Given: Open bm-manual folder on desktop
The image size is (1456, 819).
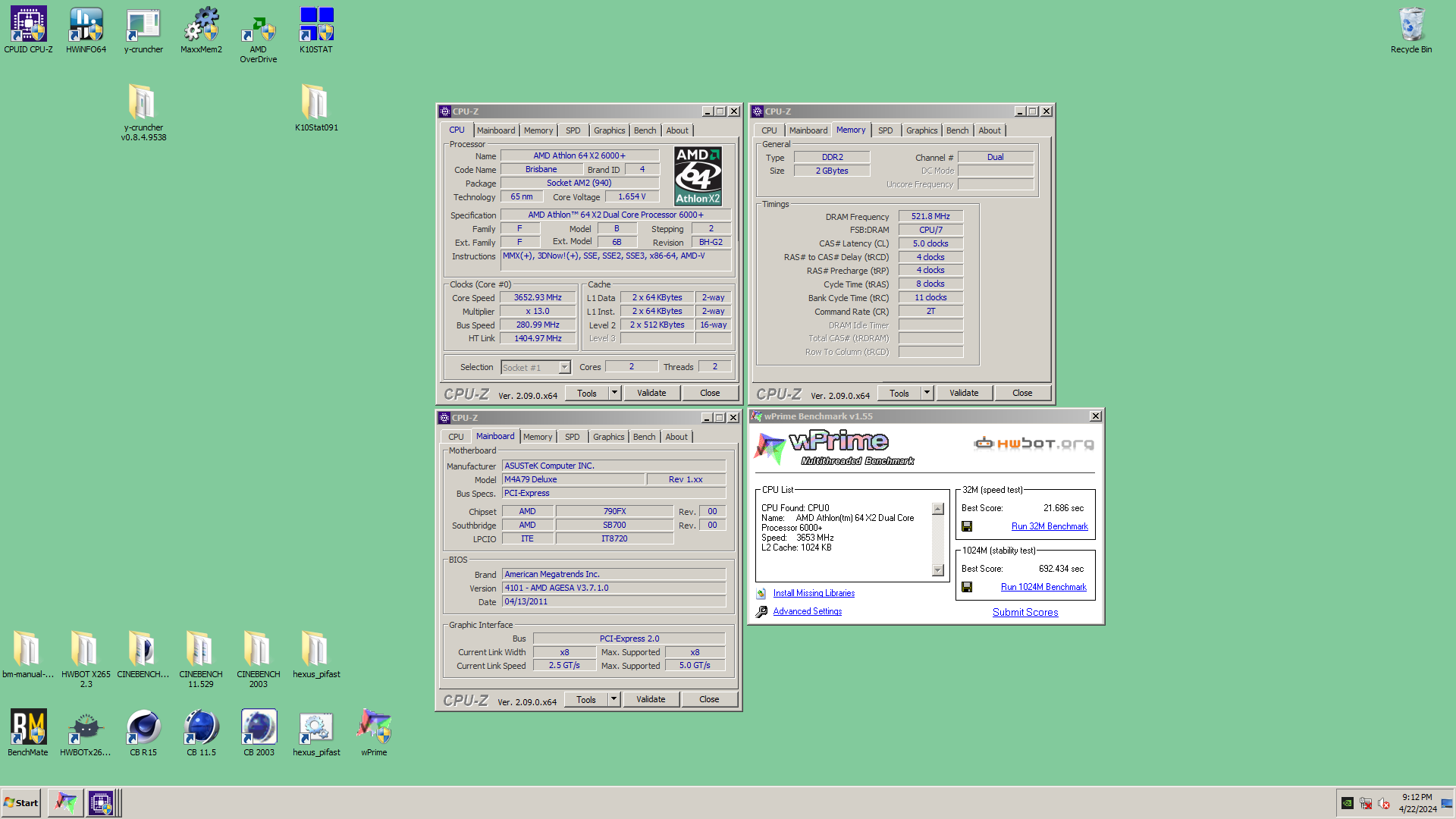Looking at the screenshot, I should (x=28, y=654).
